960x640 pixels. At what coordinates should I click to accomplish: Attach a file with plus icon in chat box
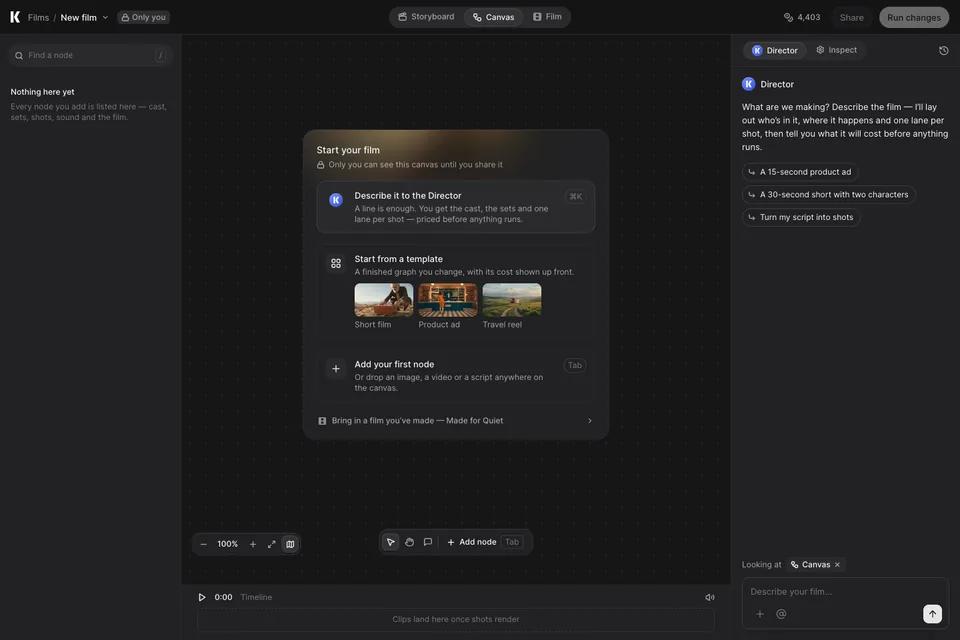pyautogui.click(x=760, y=614)
